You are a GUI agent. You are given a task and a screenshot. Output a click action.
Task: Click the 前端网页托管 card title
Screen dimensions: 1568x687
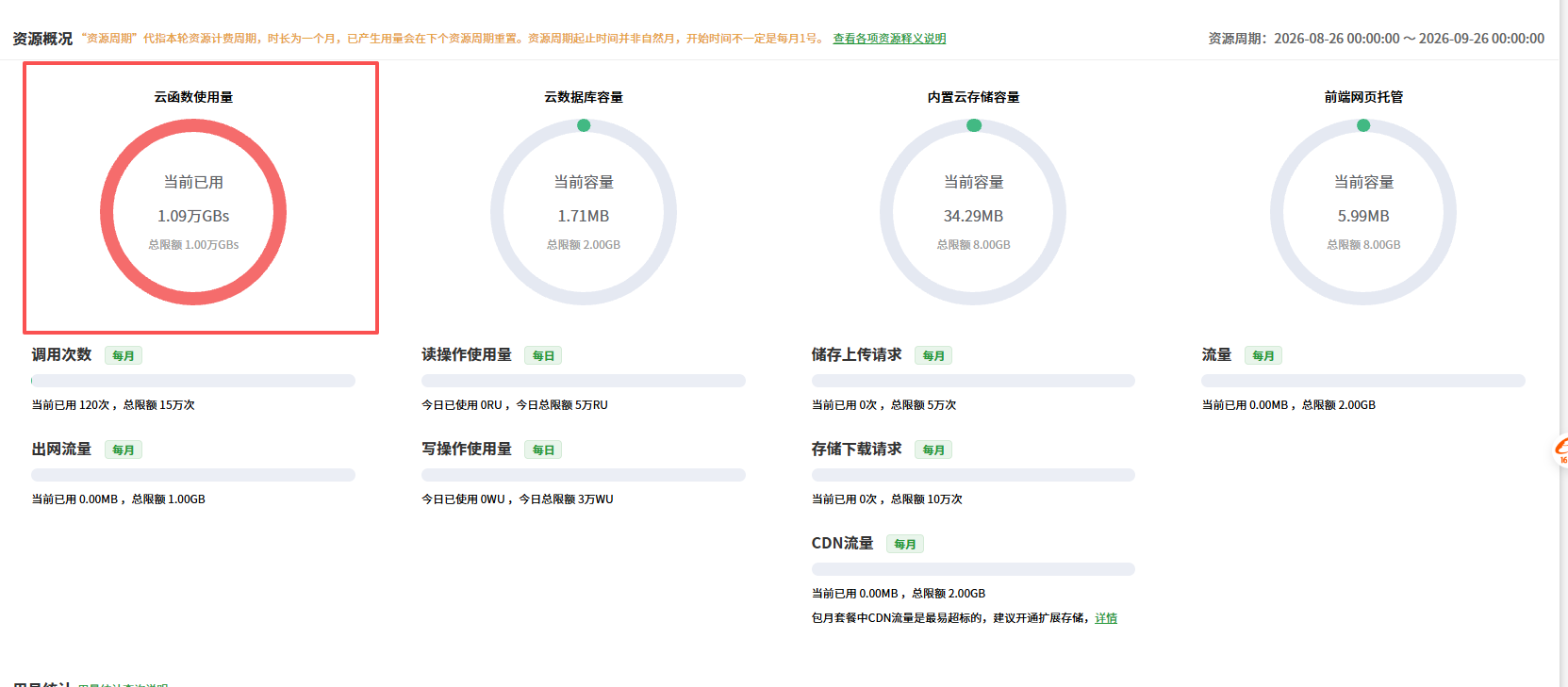(x=1363, y=97)
